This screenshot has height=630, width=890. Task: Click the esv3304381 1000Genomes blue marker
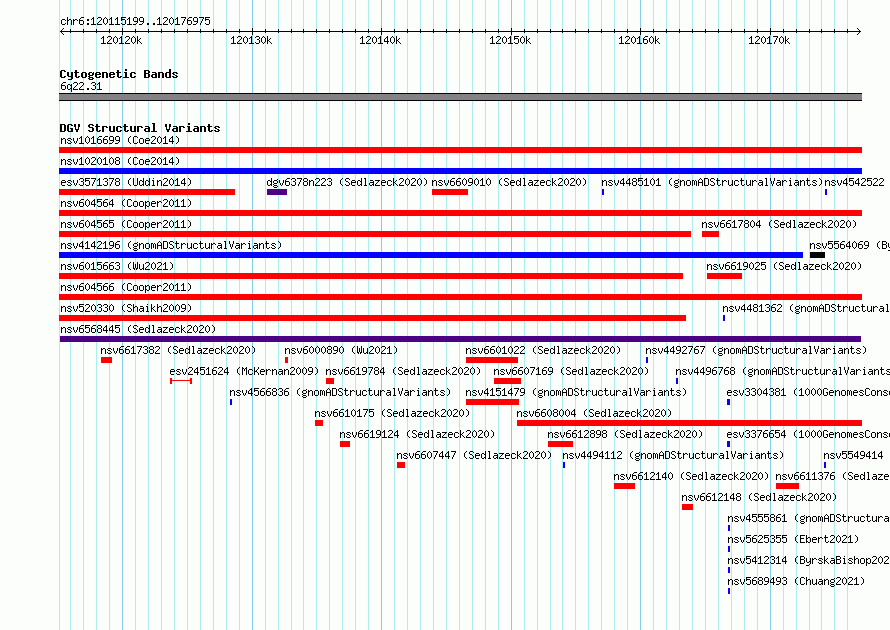[728, 402]
